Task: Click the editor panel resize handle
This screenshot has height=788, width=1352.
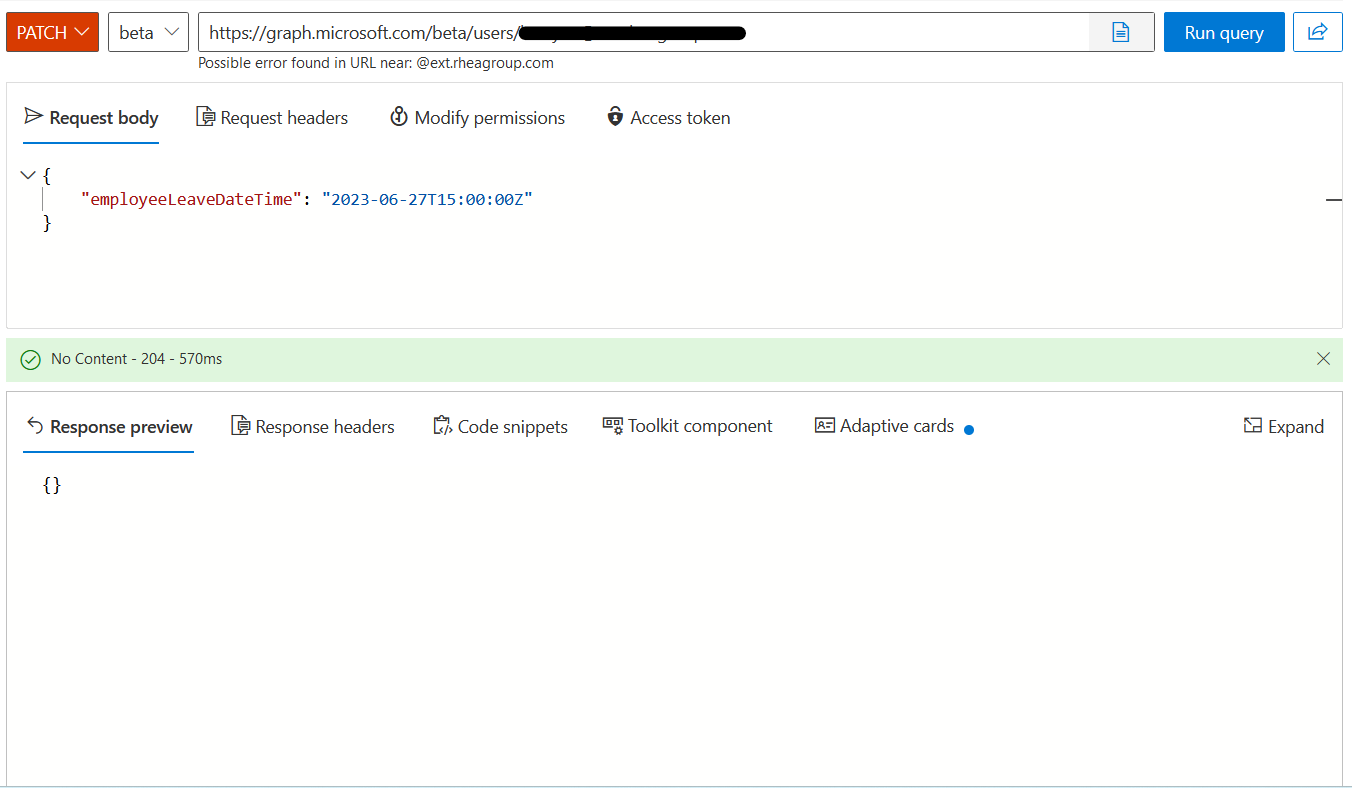Action: (1333, 199)
